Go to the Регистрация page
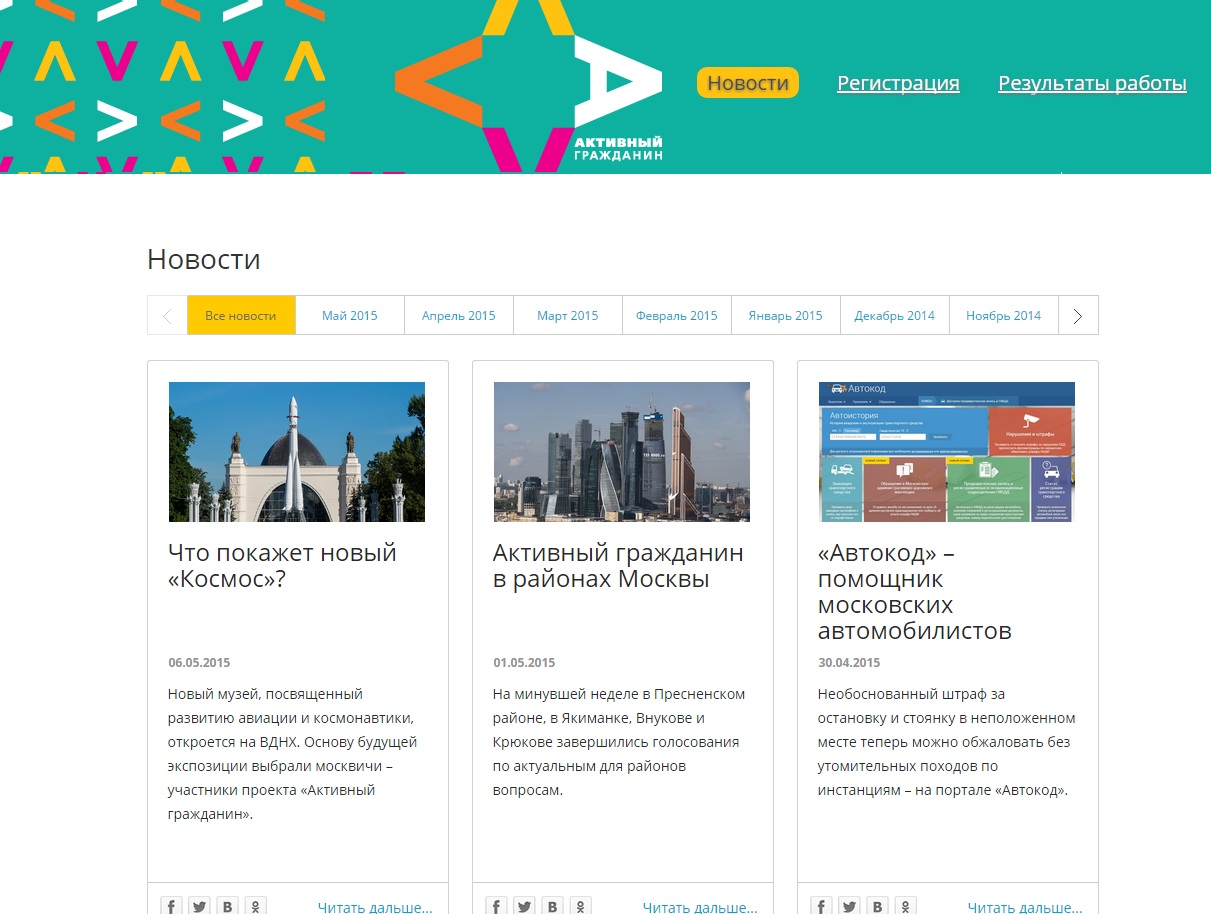This screenshot has width=1211, height=914. pos(898,83)
